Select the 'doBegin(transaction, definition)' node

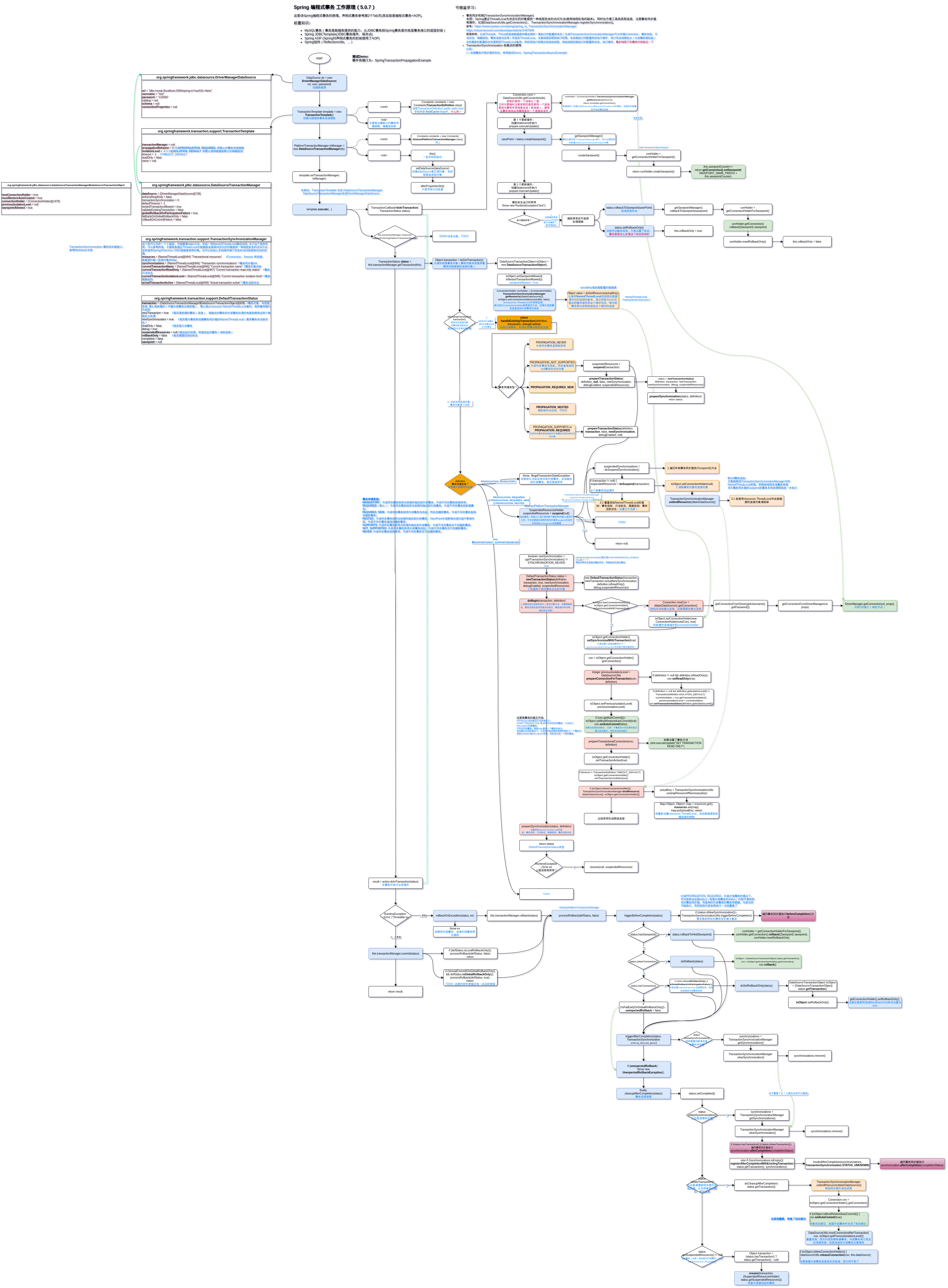point(546,605)
